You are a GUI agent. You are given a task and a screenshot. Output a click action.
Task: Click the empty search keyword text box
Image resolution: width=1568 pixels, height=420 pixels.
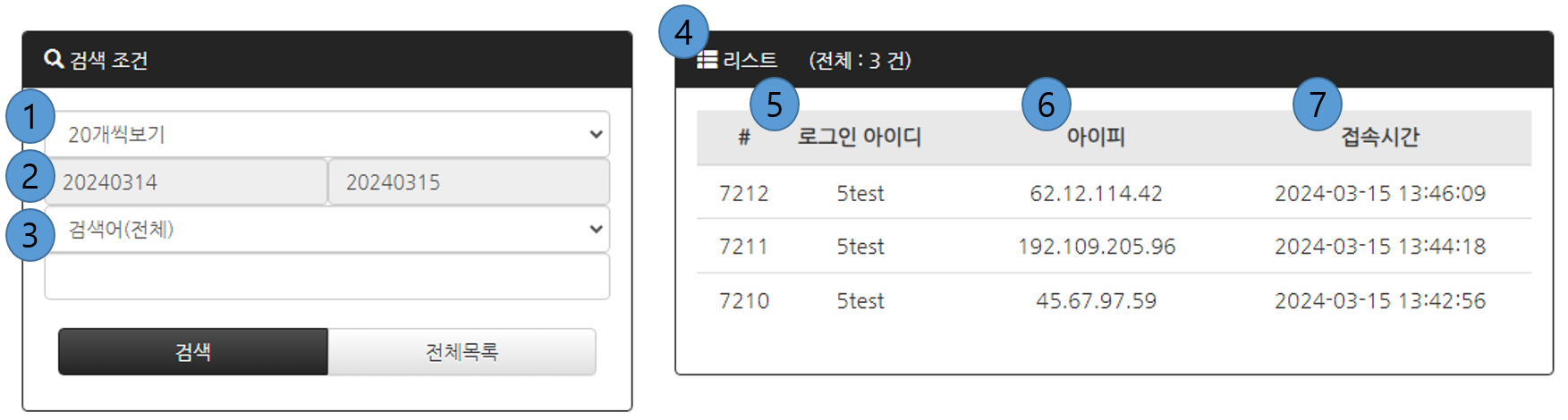(x=327, y=277)
